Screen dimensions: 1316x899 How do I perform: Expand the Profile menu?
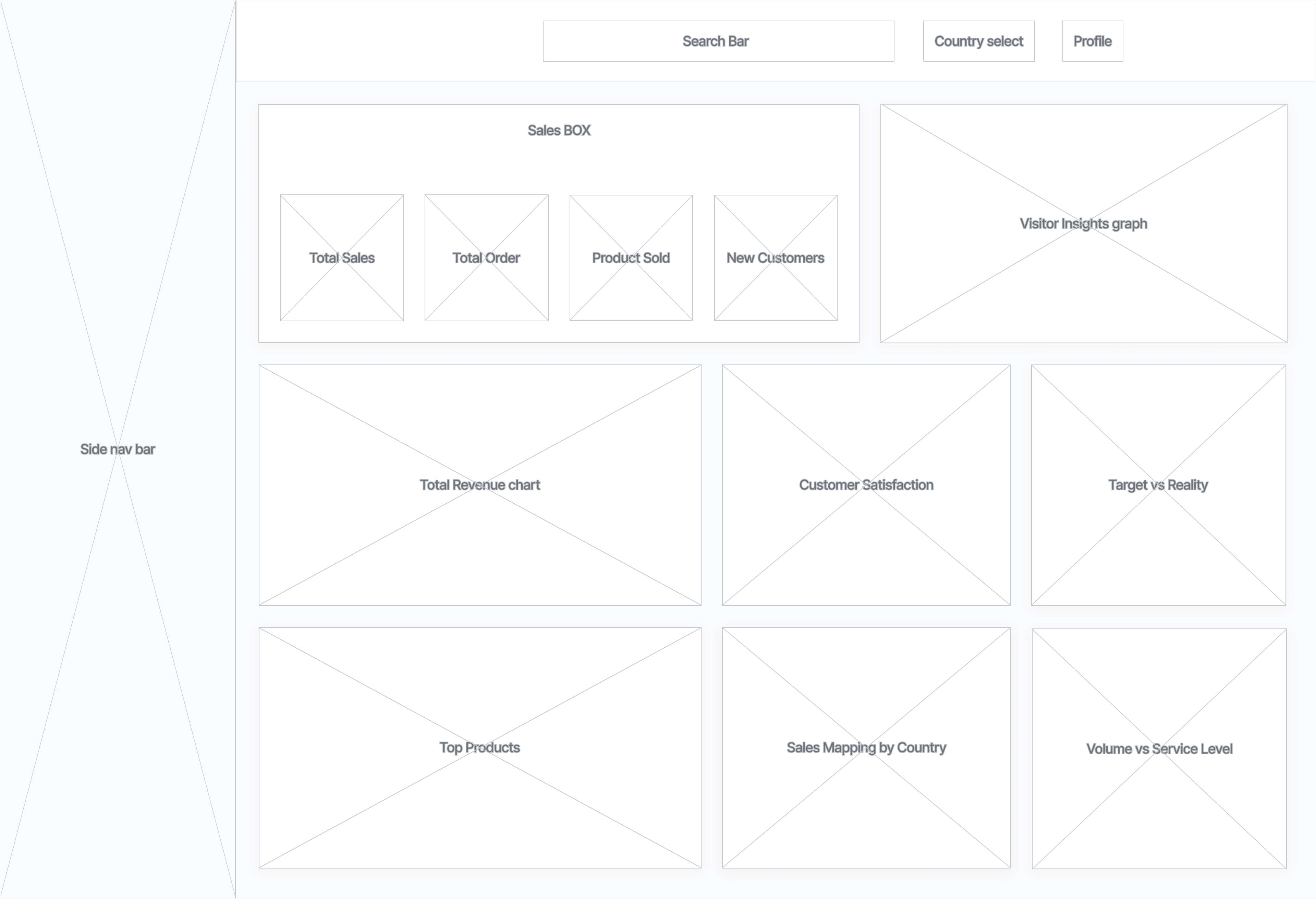[1092, 41]
